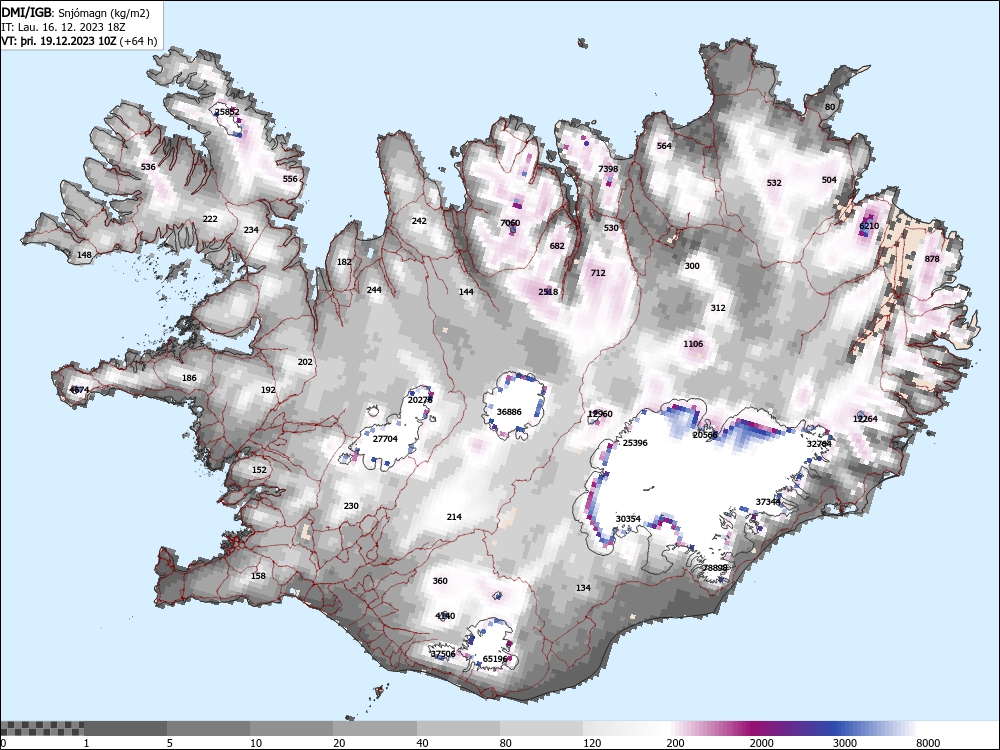Click the 564 value label
1000x750 pixels.
[x=664, y=146]
